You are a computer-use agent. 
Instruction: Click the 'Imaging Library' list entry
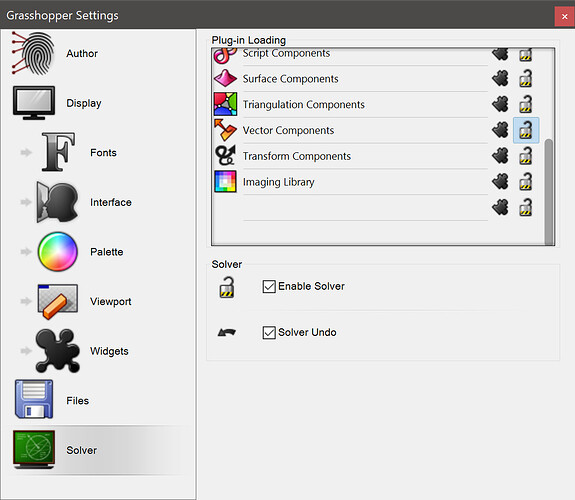(278, 182)
